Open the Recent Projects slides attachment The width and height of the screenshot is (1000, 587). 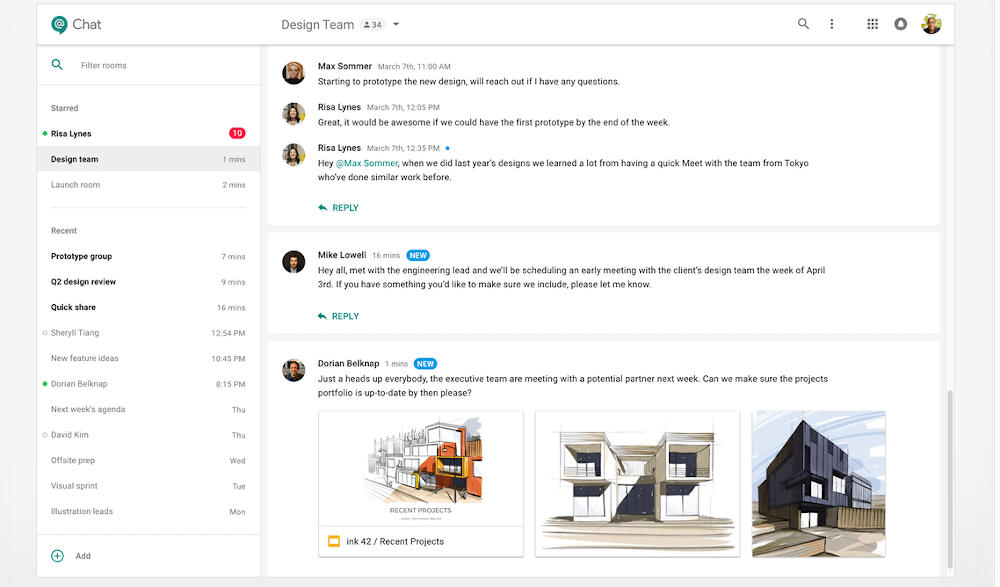pos(420,483)
